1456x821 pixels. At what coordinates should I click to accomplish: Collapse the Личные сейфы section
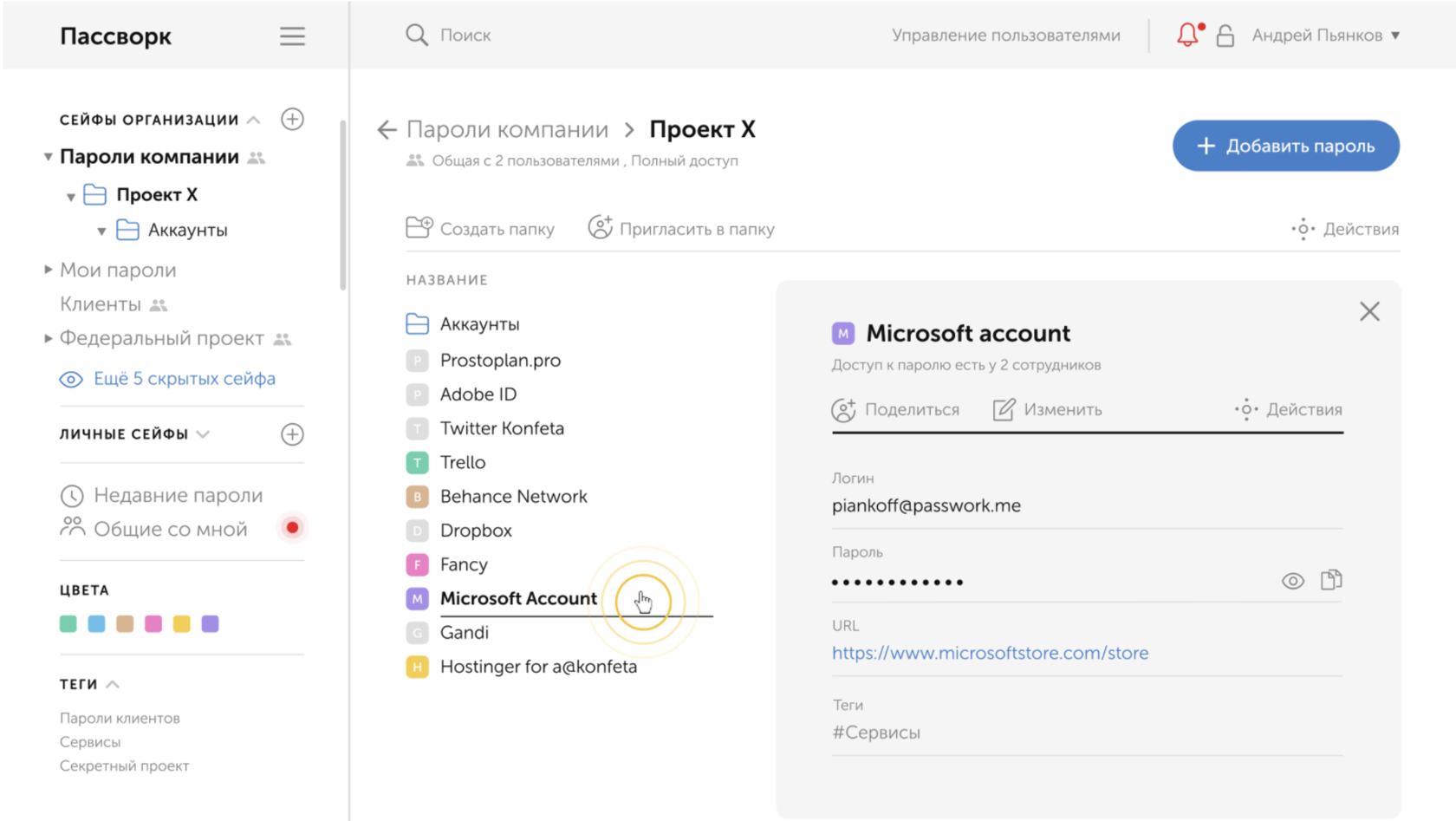point(203,434)
